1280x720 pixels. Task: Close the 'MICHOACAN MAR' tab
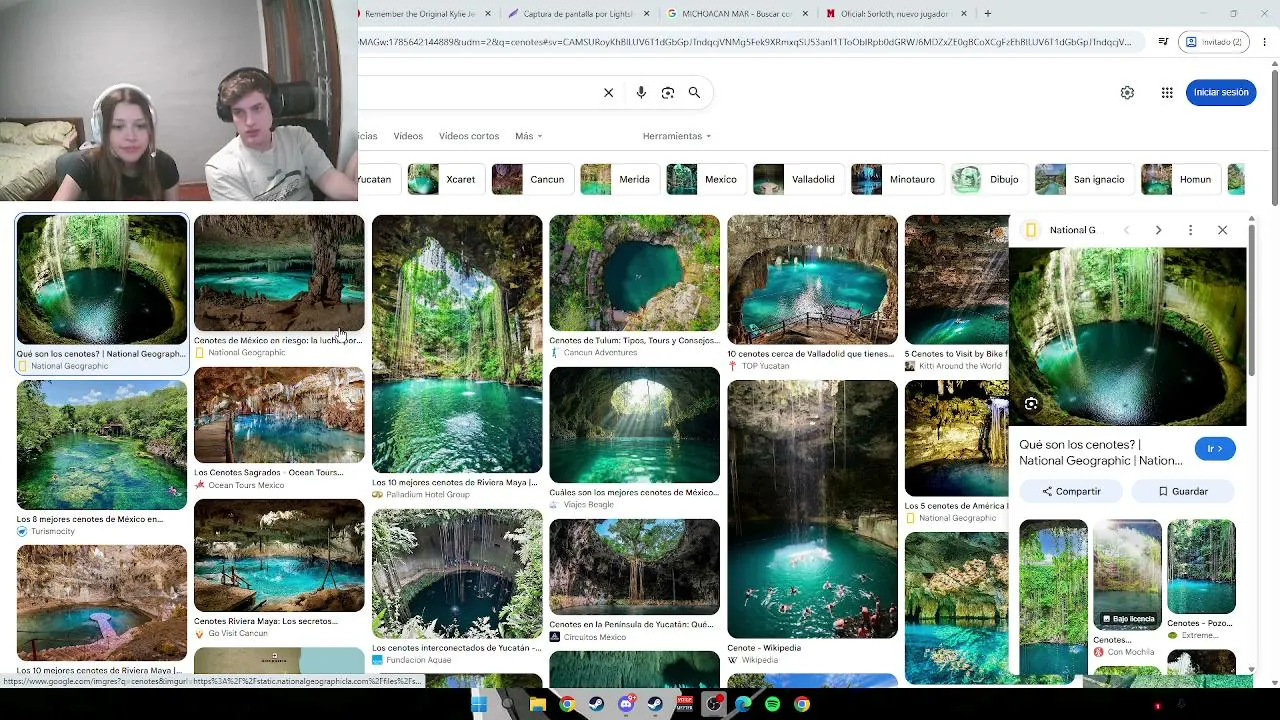pos(805,14)
